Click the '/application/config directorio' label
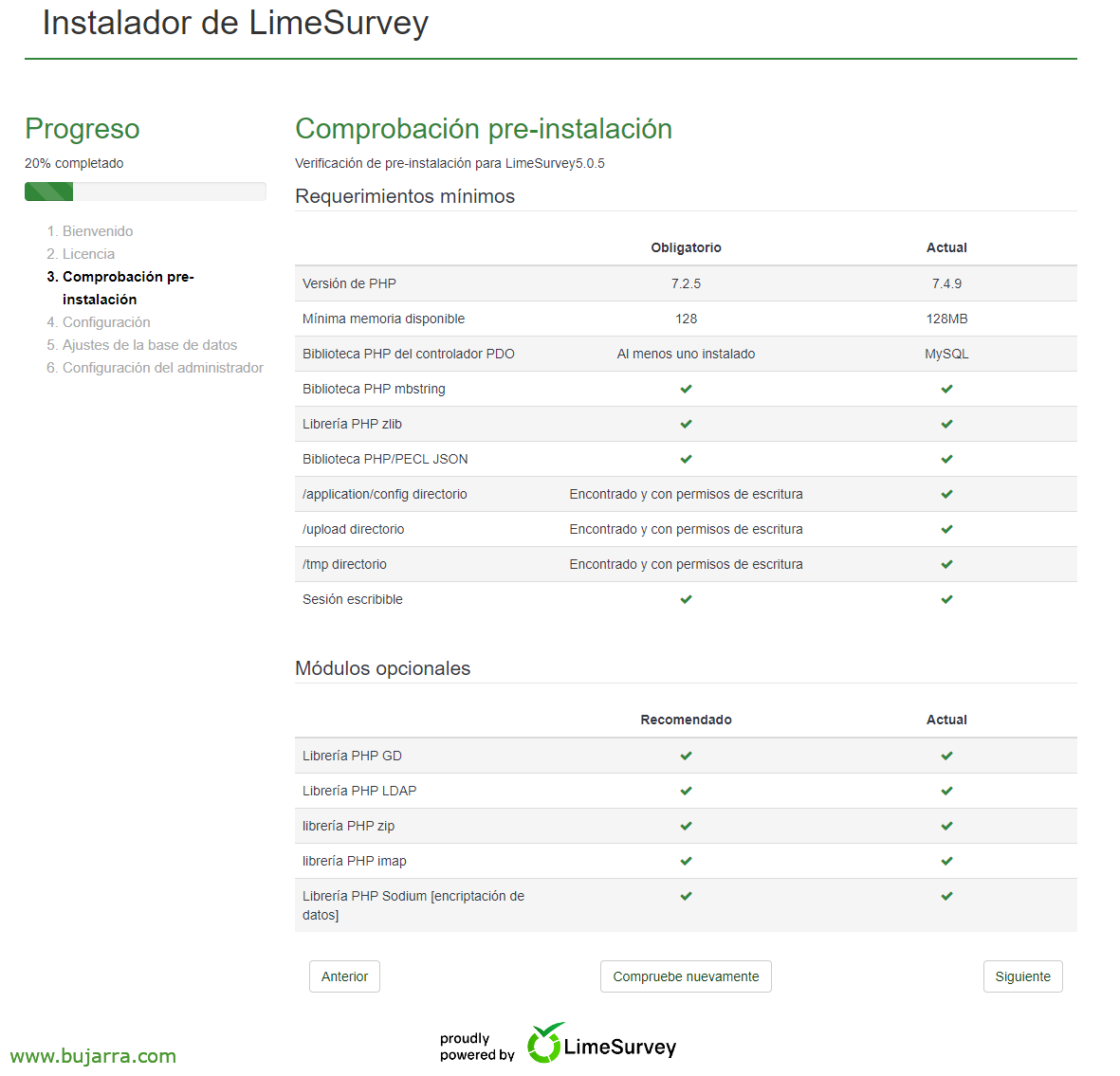Image resolution: width=1120 pixels, height=1076 pixels. tap(384, 494)
